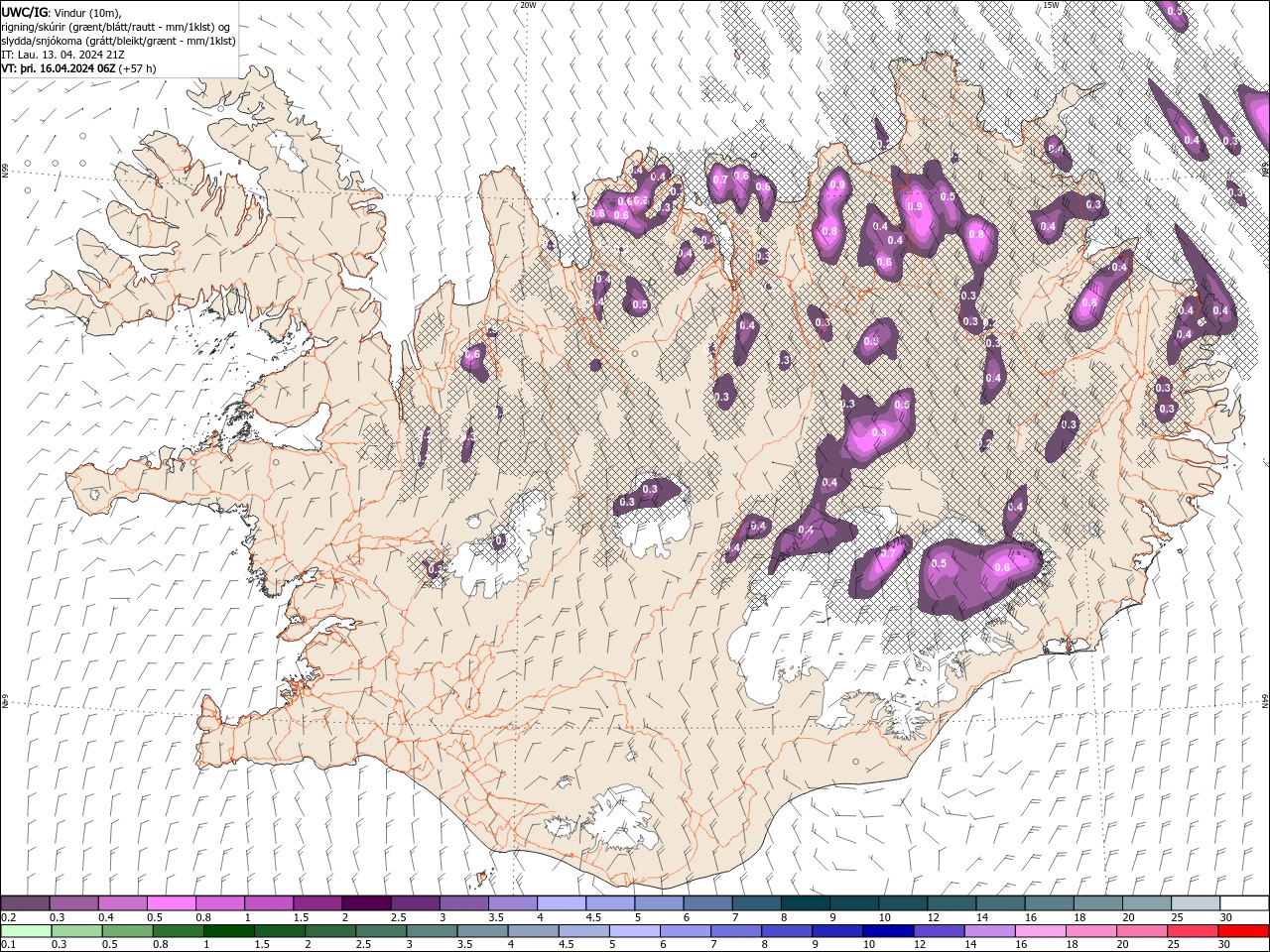Click the 'rigning/skúrir' legend description line
Viewport: 1270px width, 952px height.
[x=116, y=27]
